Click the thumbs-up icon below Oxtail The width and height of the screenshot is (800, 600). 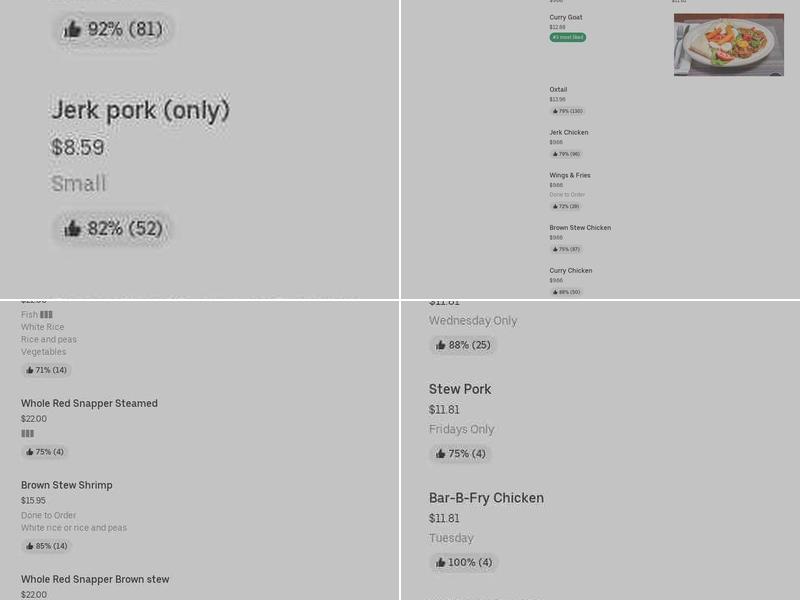pyautogui.click(x=556, y=111)
